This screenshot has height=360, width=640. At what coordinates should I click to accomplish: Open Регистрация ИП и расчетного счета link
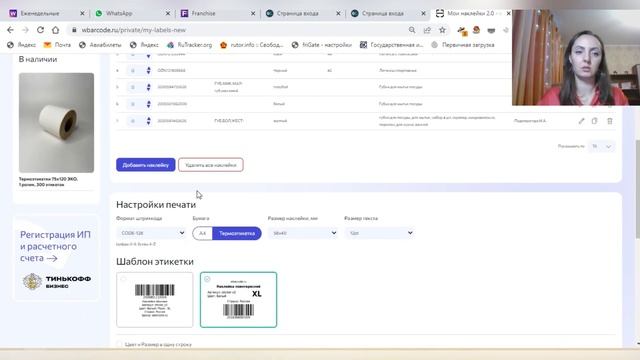click(x=56, y=247)
